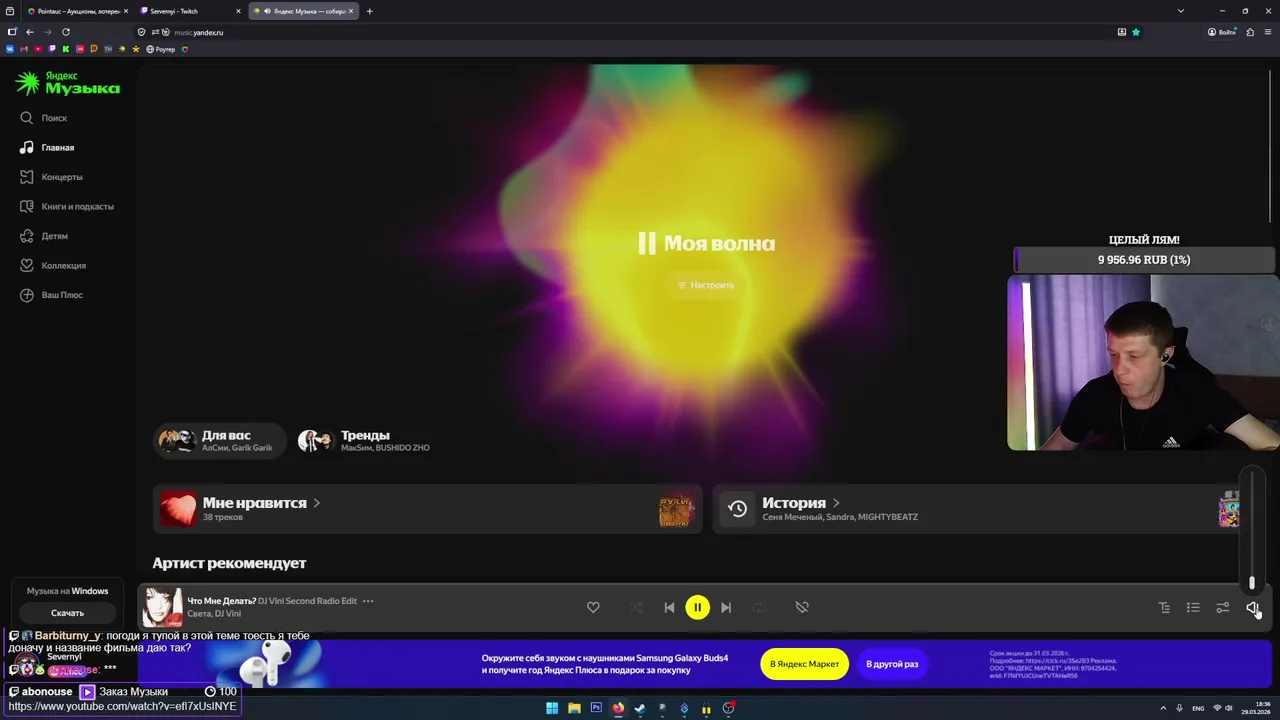The image size is (1280, 720).
Task: Click the Настроить wave button
Action: pyautogui.click(x=706, y=285)
